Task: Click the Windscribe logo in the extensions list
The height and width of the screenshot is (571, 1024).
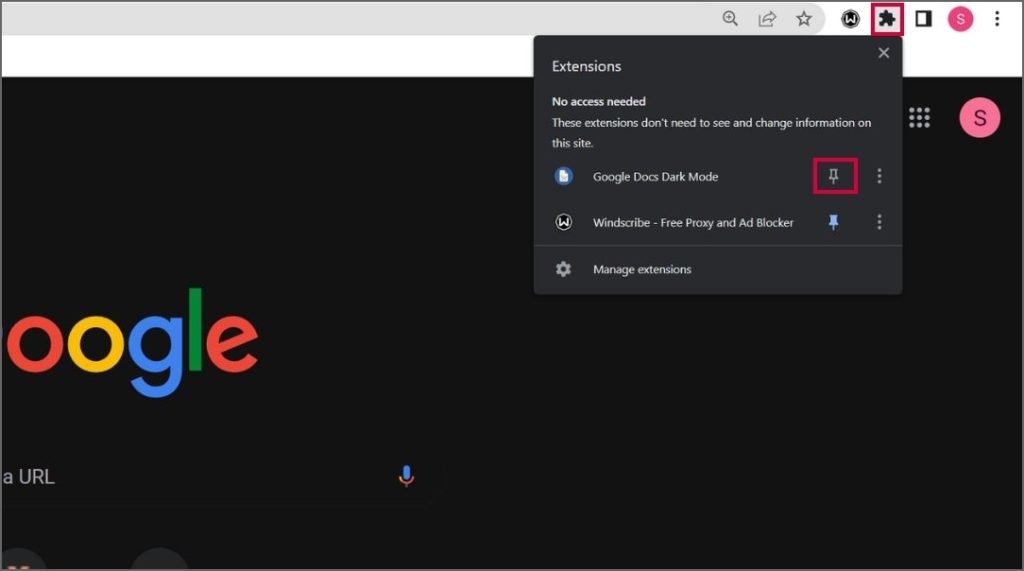Action: coord(564,222)
